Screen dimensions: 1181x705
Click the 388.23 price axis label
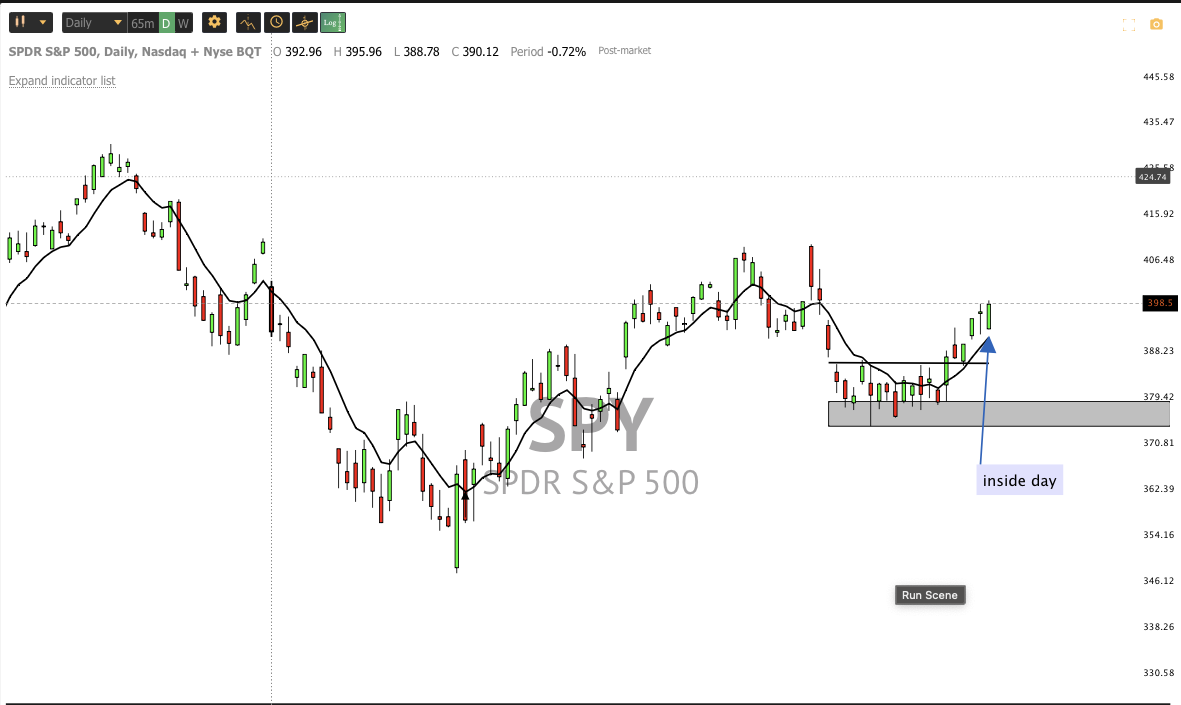(x=1158, y=351)
